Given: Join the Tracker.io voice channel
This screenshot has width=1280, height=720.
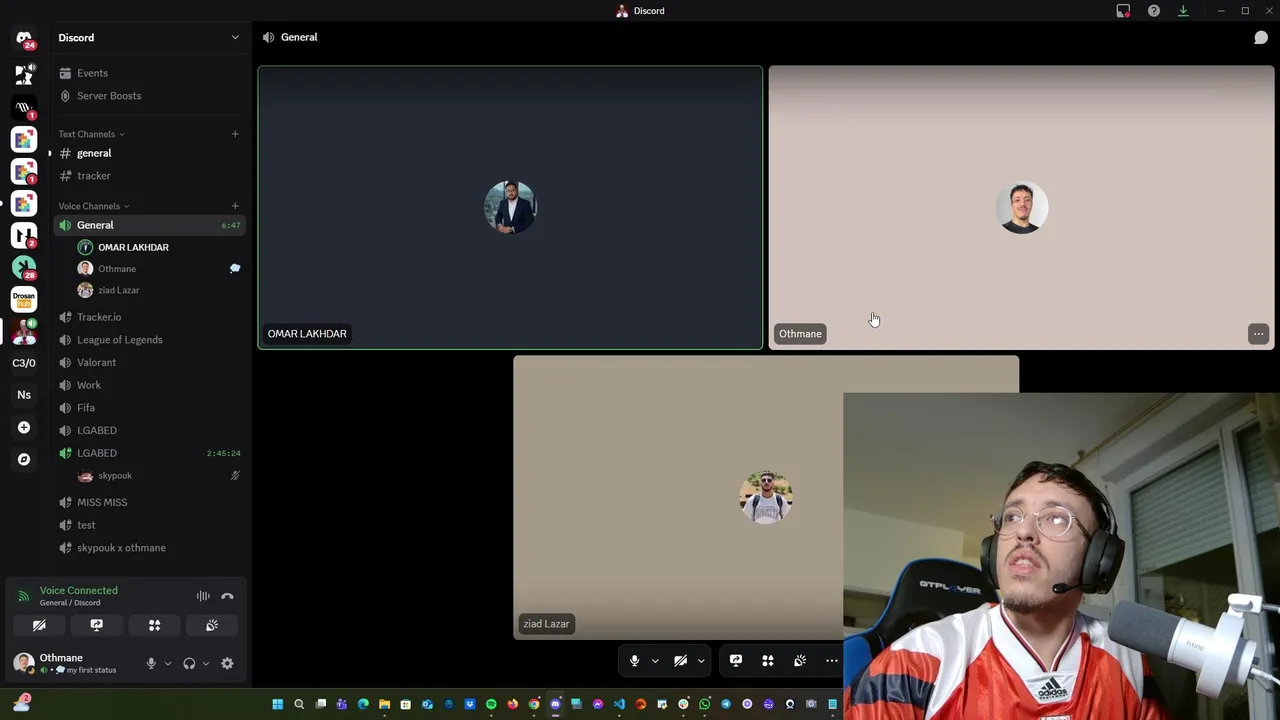Looking at the screenshot, I should pyautogui.click(x=149, y=317).
